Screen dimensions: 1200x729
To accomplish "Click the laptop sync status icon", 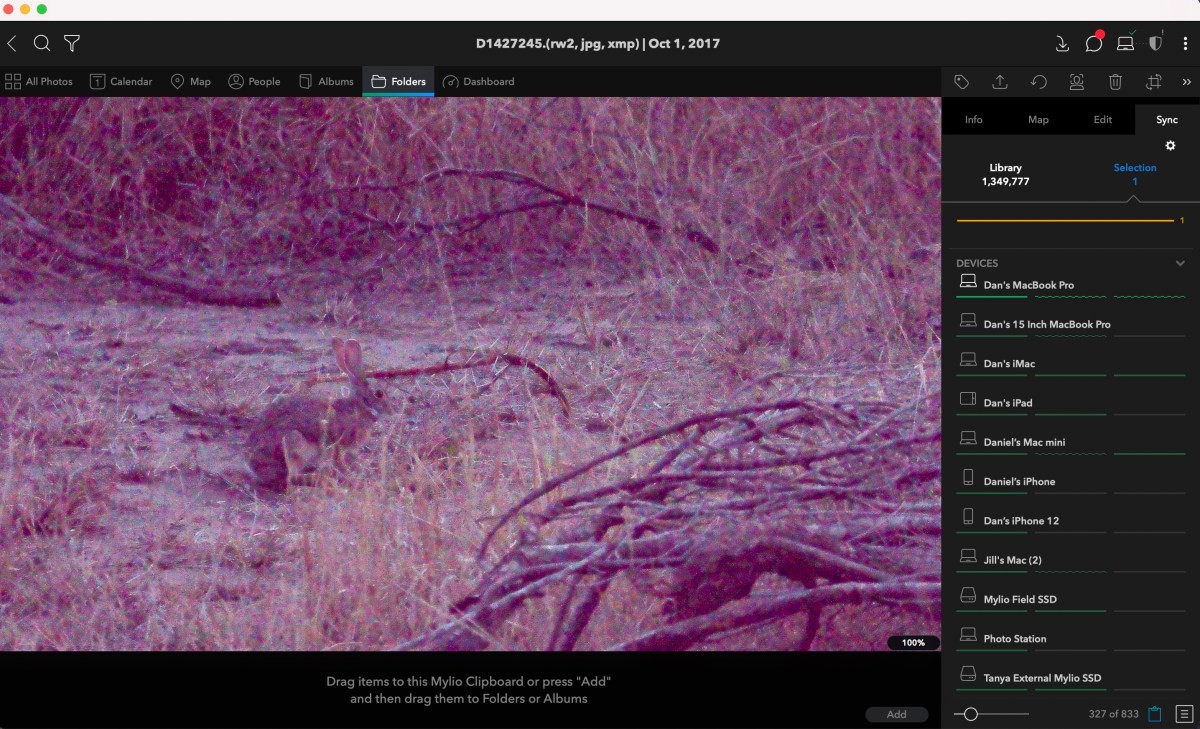I will click(x=1125, y=43).
